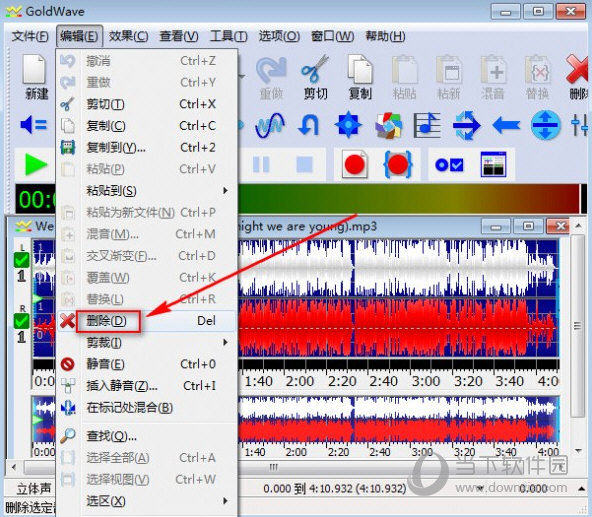Open the 查看(V) menu

click(x=179, y=36)
